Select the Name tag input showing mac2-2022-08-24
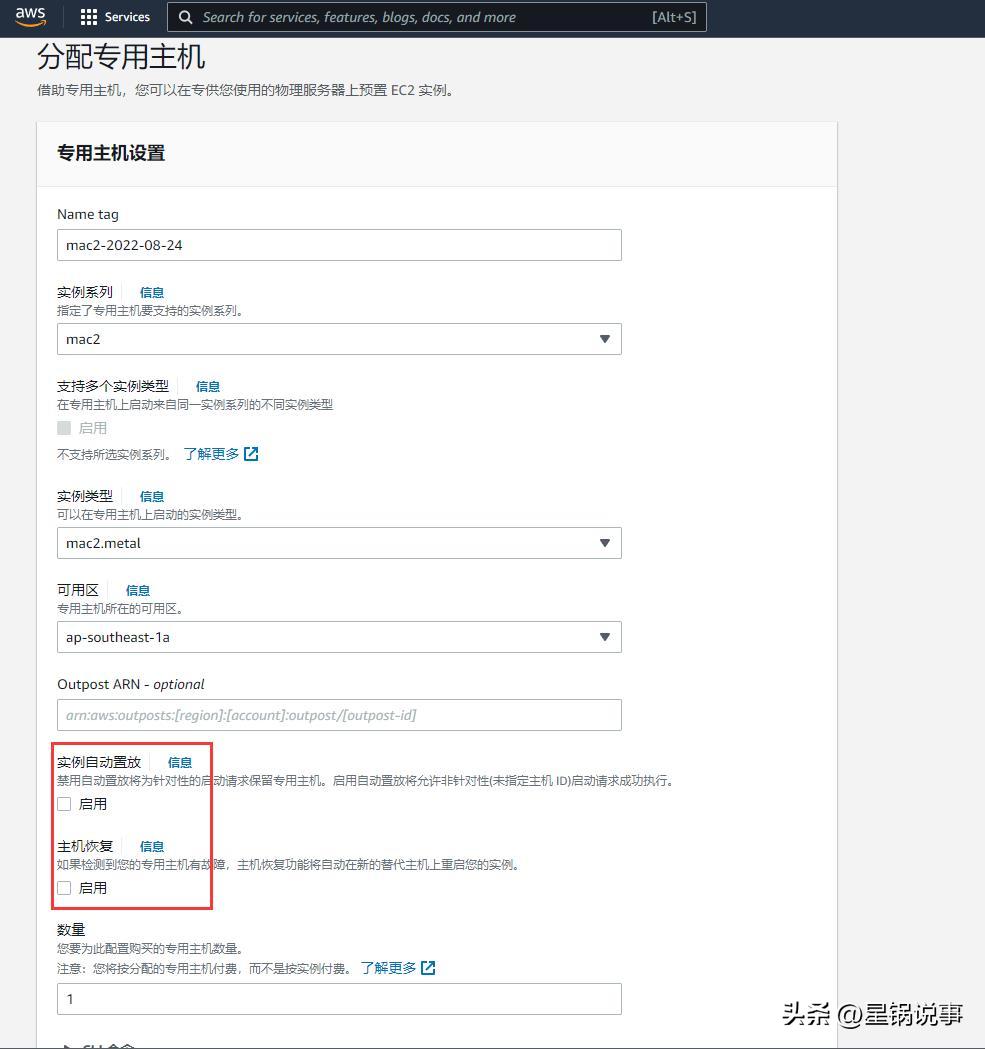This screenshot has width=985, height=1049. click(339, 245)
